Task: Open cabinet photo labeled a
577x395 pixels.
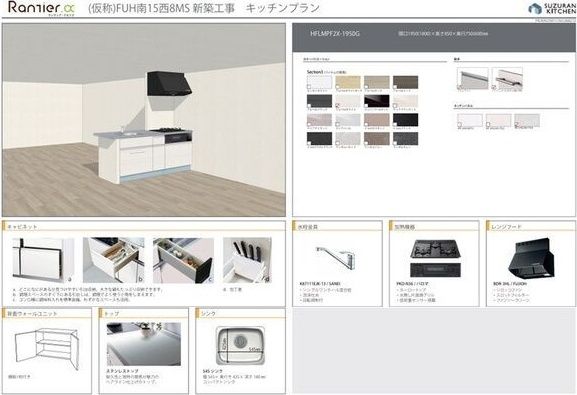Action: point(43,260)
